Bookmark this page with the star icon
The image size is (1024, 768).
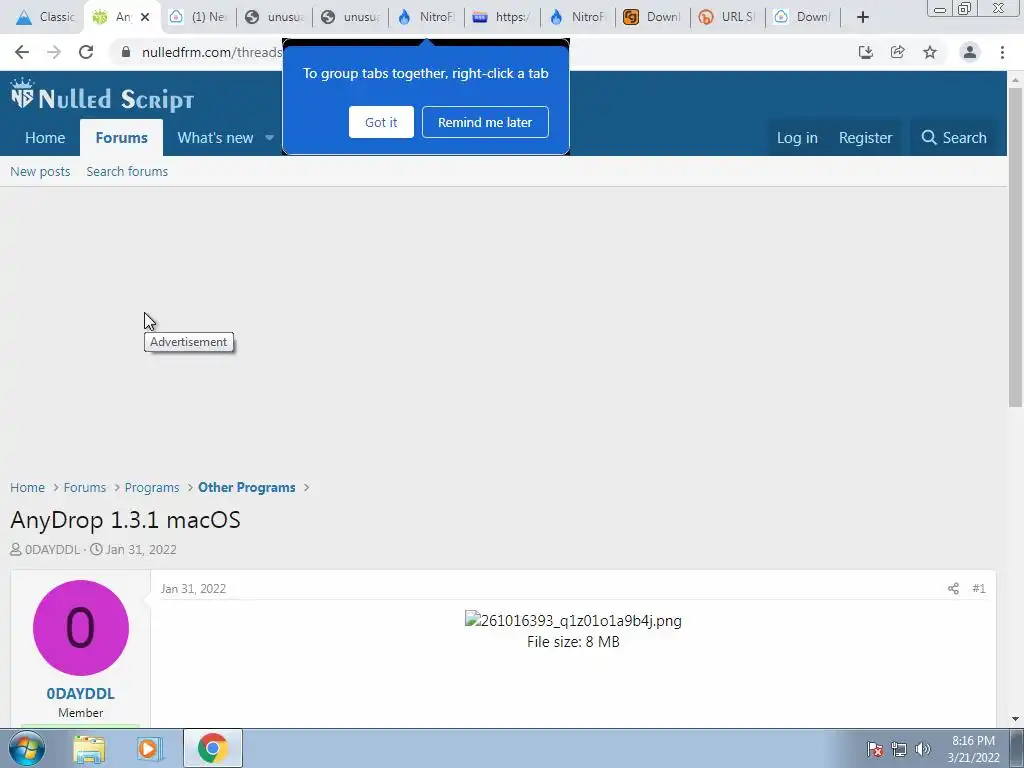930,52
